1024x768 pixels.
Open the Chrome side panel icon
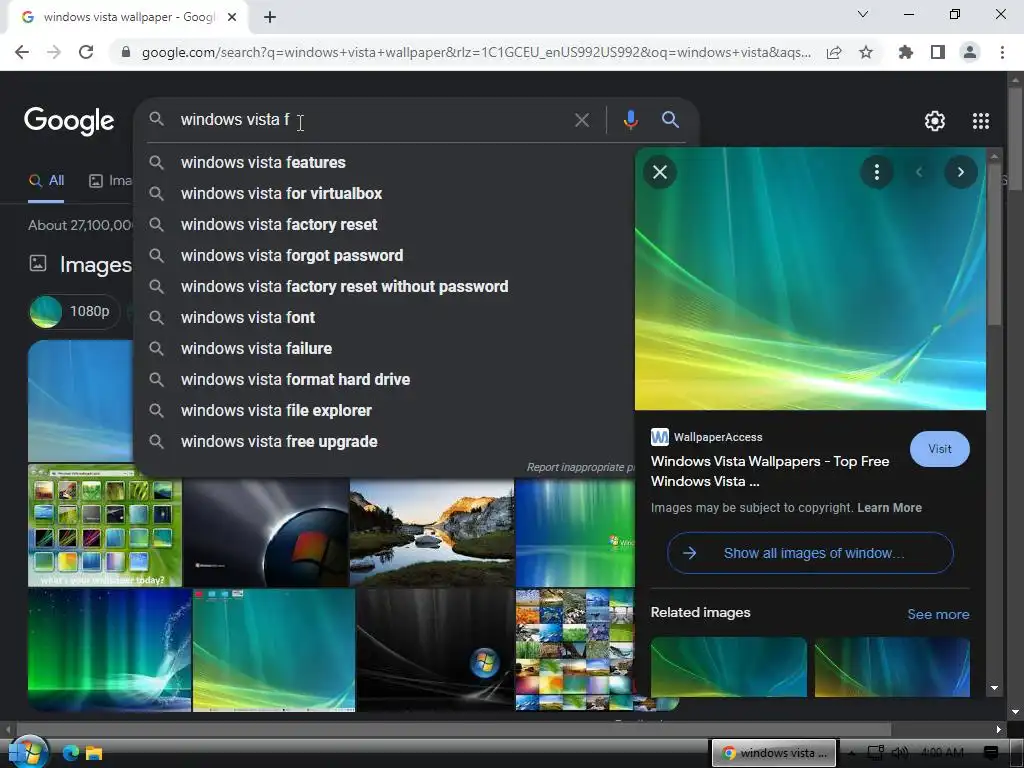(938, 52)
